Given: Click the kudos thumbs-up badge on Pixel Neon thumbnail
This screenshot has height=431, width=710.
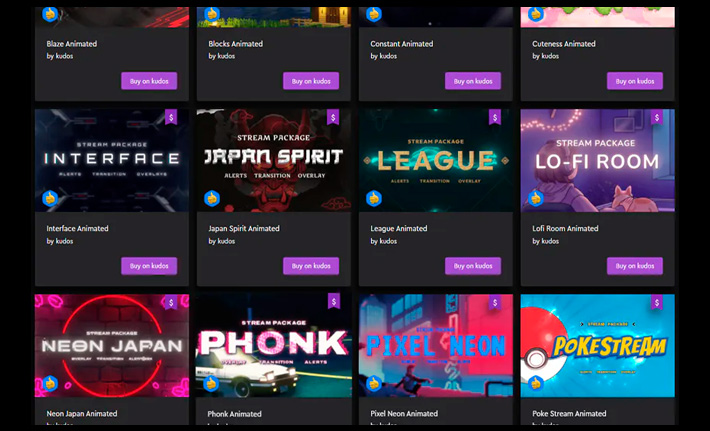Looking at the screenshot, I should coord(374,383).
